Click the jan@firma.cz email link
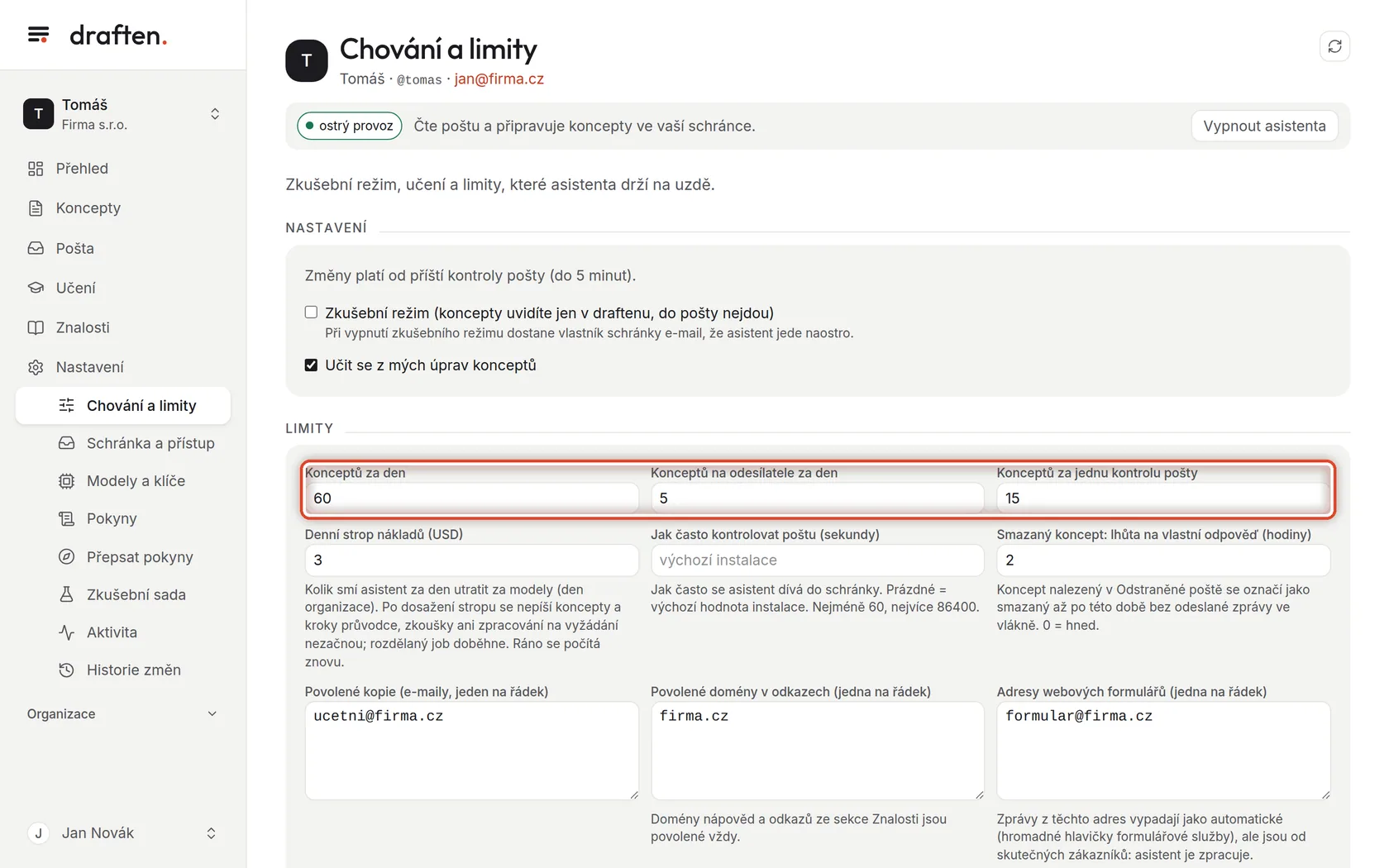1389x868 pixels. (499, 79)
